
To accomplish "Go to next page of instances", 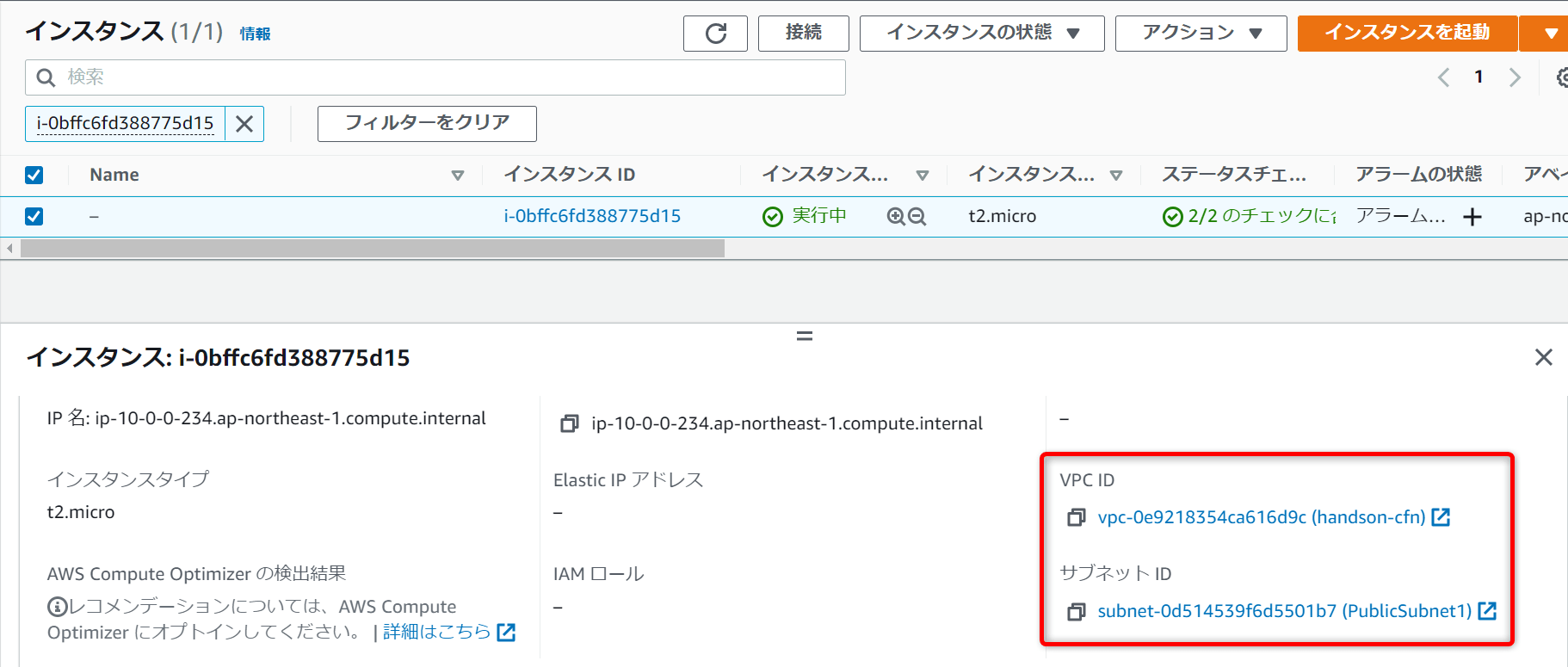I will pos(1515,77).
